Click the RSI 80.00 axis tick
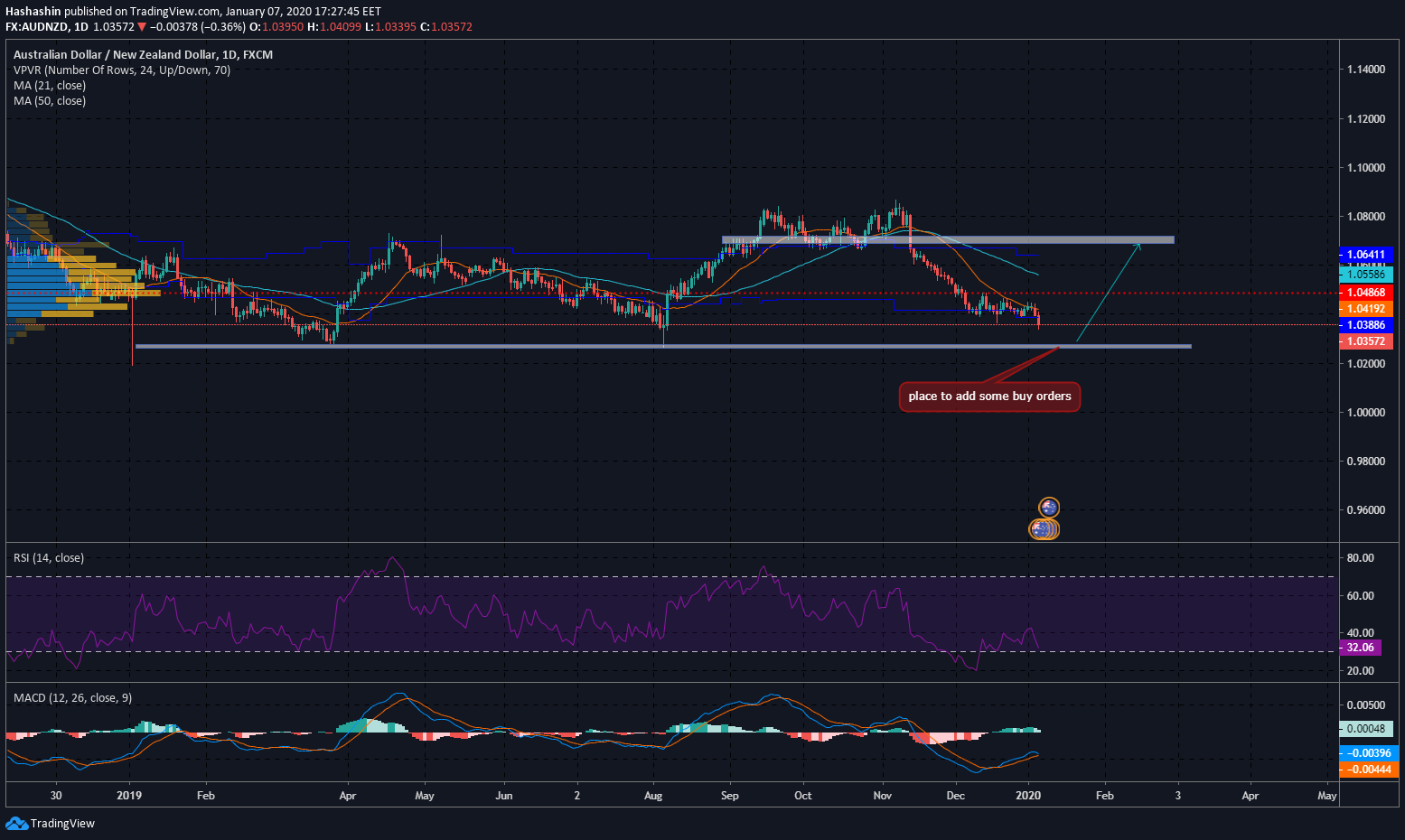Viewport: 1405px width, 840px height. tap(1360, 558)
